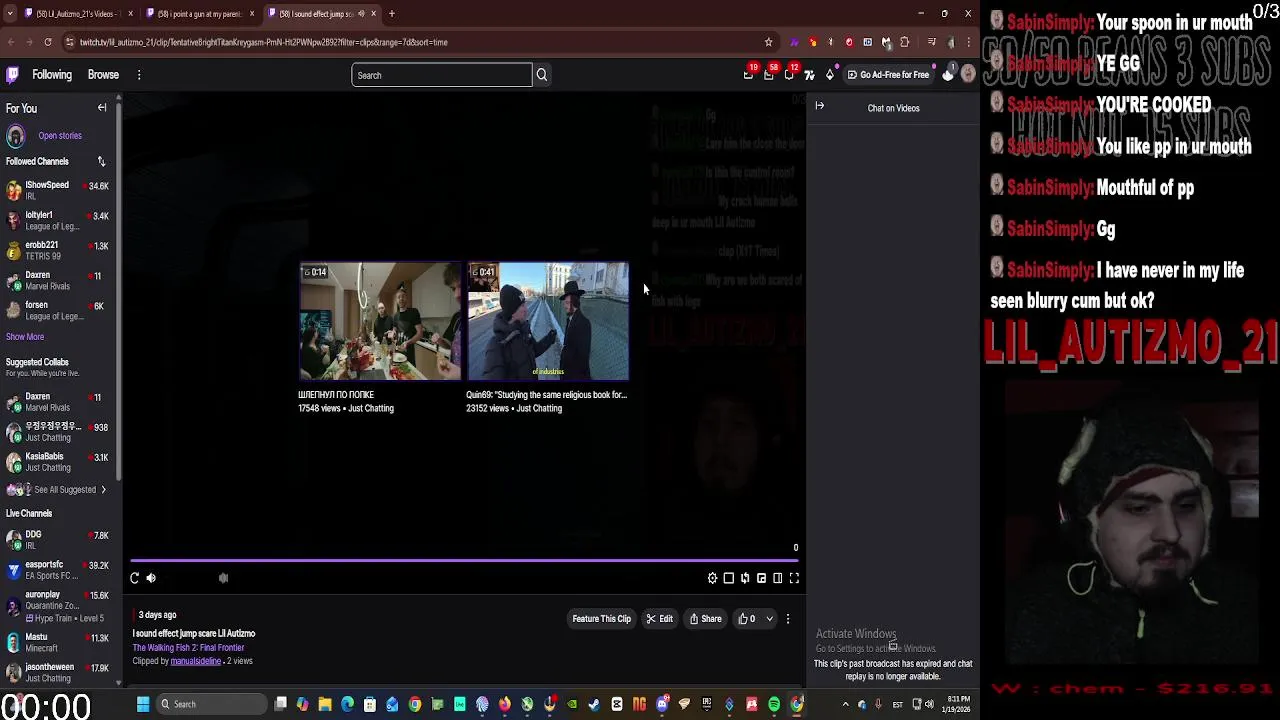1280x720 pixels.
Task: Open the Chrome extensions puzzle icon
Action: [x=904, y=42]
